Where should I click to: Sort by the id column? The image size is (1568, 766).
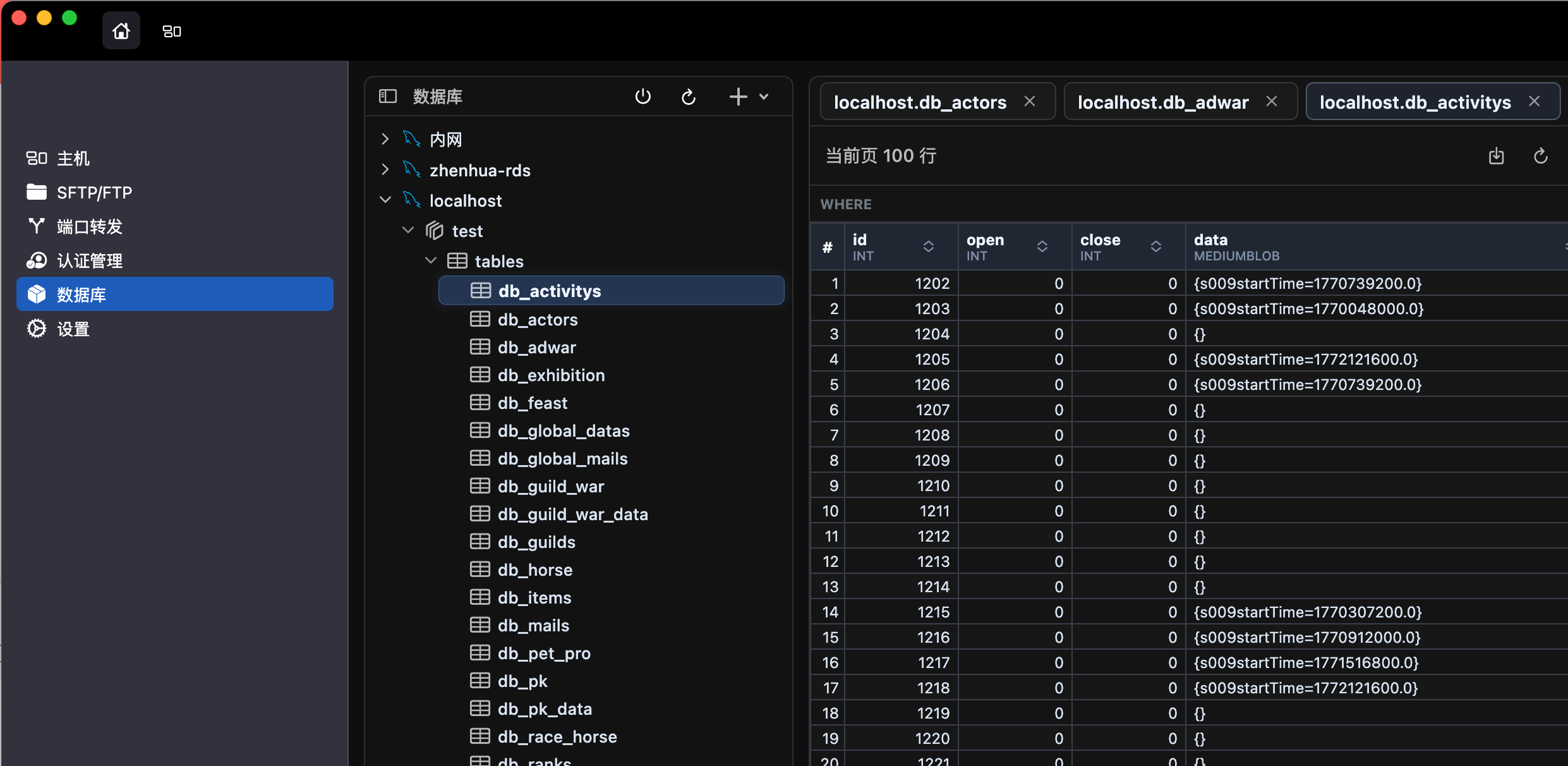(928, 246)
